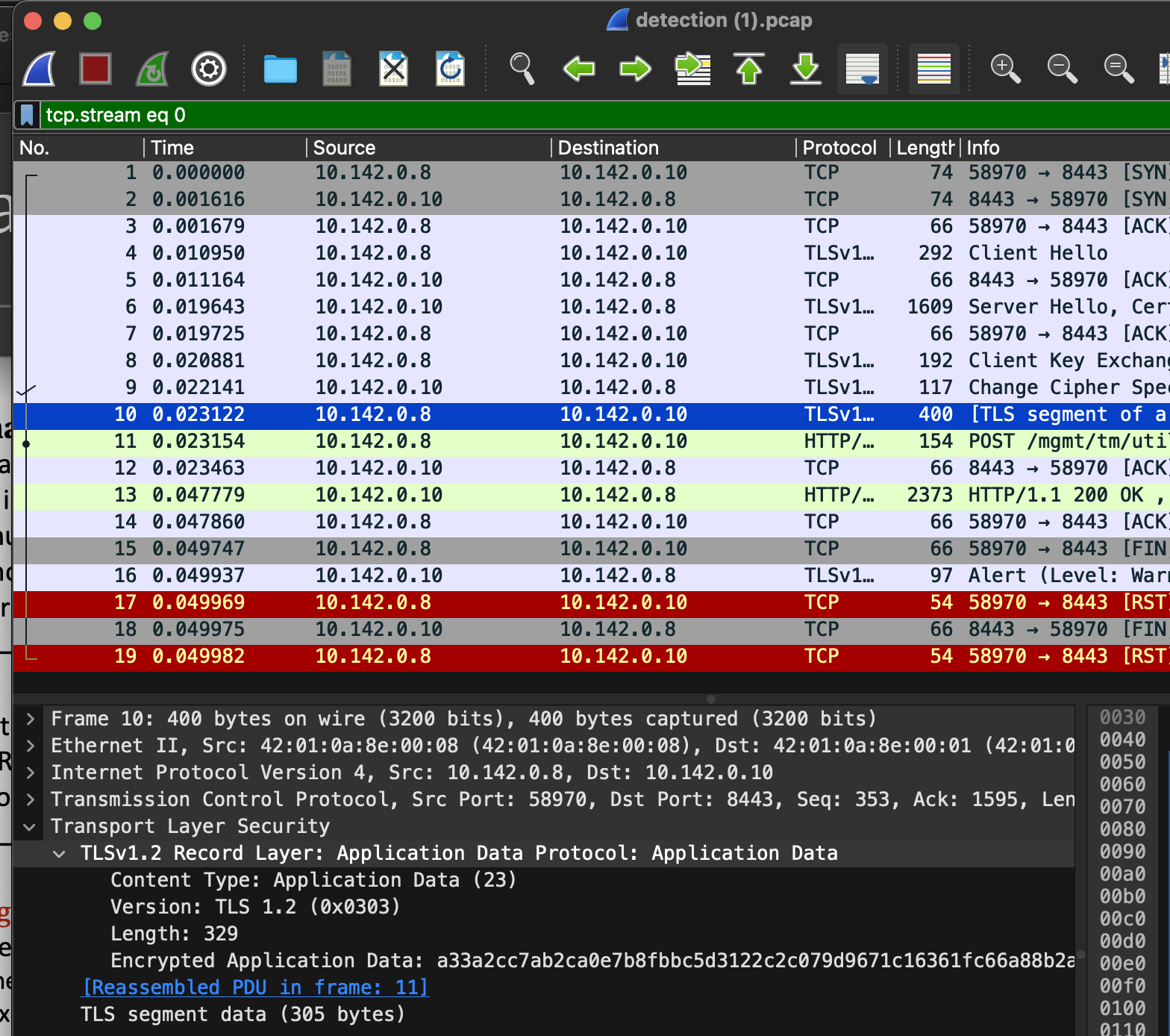Select packet 13 HTTP 200 OK row
Screen dimensions: 1170x1036
pos(592,495)
